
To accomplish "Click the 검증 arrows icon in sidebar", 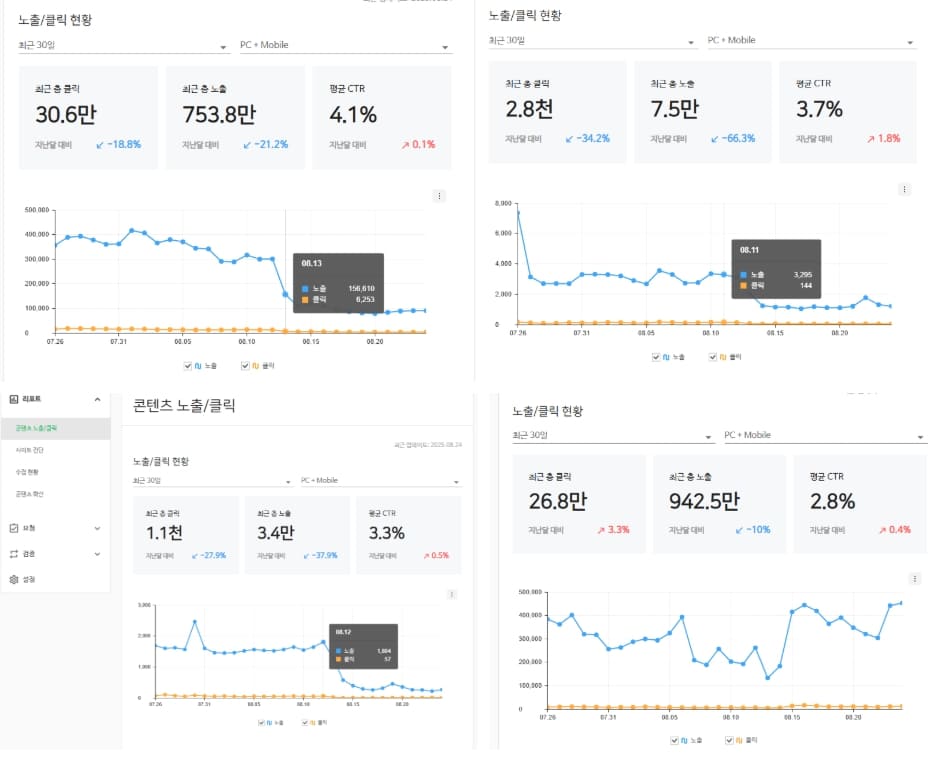I will (14, 554).
